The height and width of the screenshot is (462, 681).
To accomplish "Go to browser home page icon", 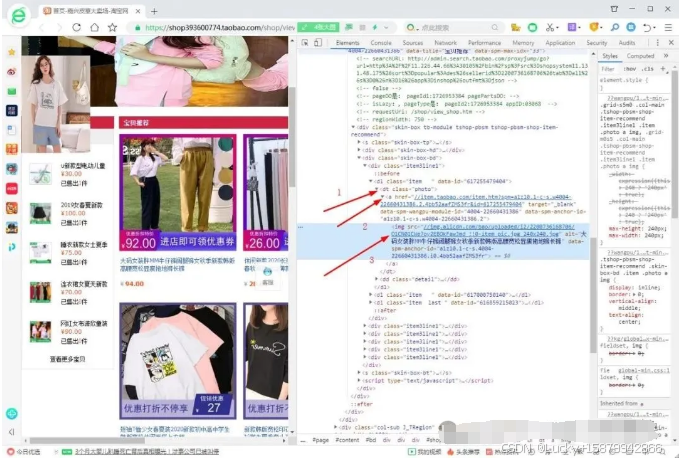I will (94, 27).
